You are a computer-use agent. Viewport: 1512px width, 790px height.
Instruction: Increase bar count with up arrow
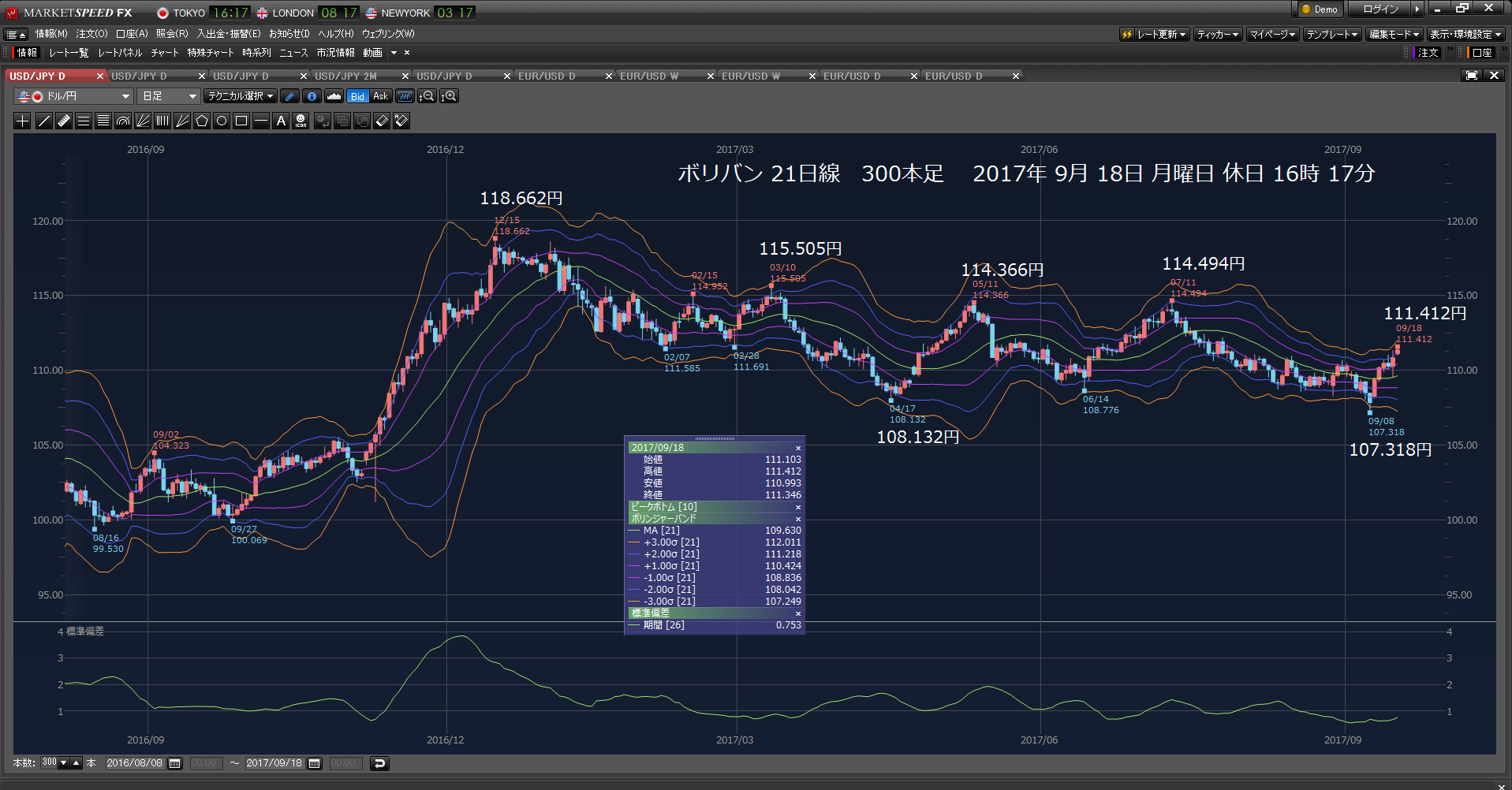77,763
